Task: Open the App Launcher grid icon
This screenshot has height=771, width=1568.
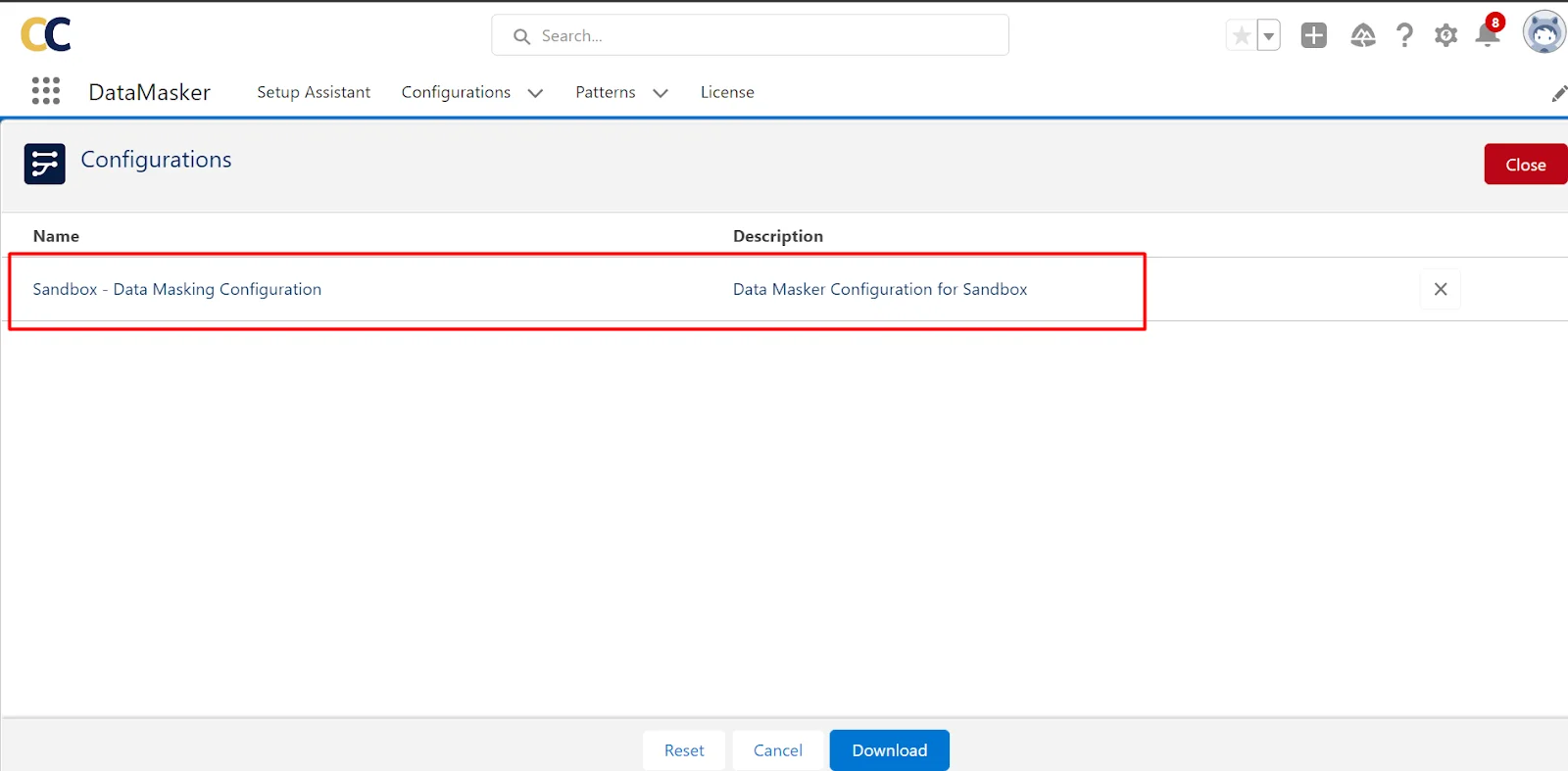Action: pos(45,91)
